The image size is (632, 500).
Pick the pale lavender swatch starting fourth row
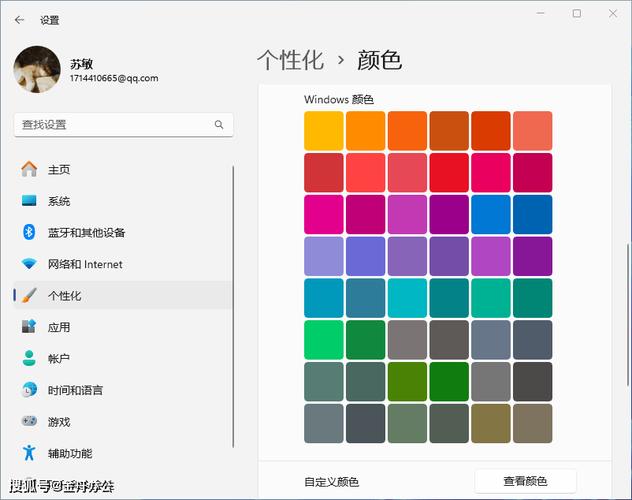click(x=324, y=256)
